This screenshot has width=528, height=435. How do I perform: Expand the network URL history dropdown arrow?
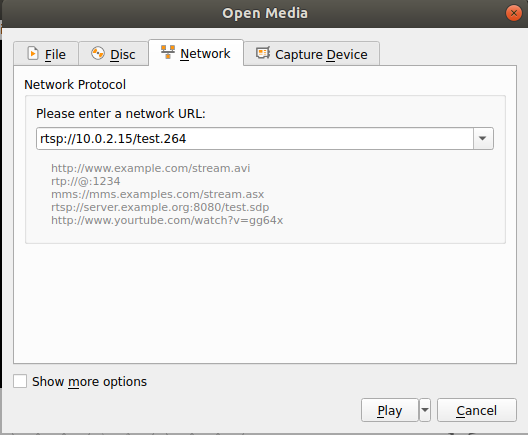(x=483, y=138)
